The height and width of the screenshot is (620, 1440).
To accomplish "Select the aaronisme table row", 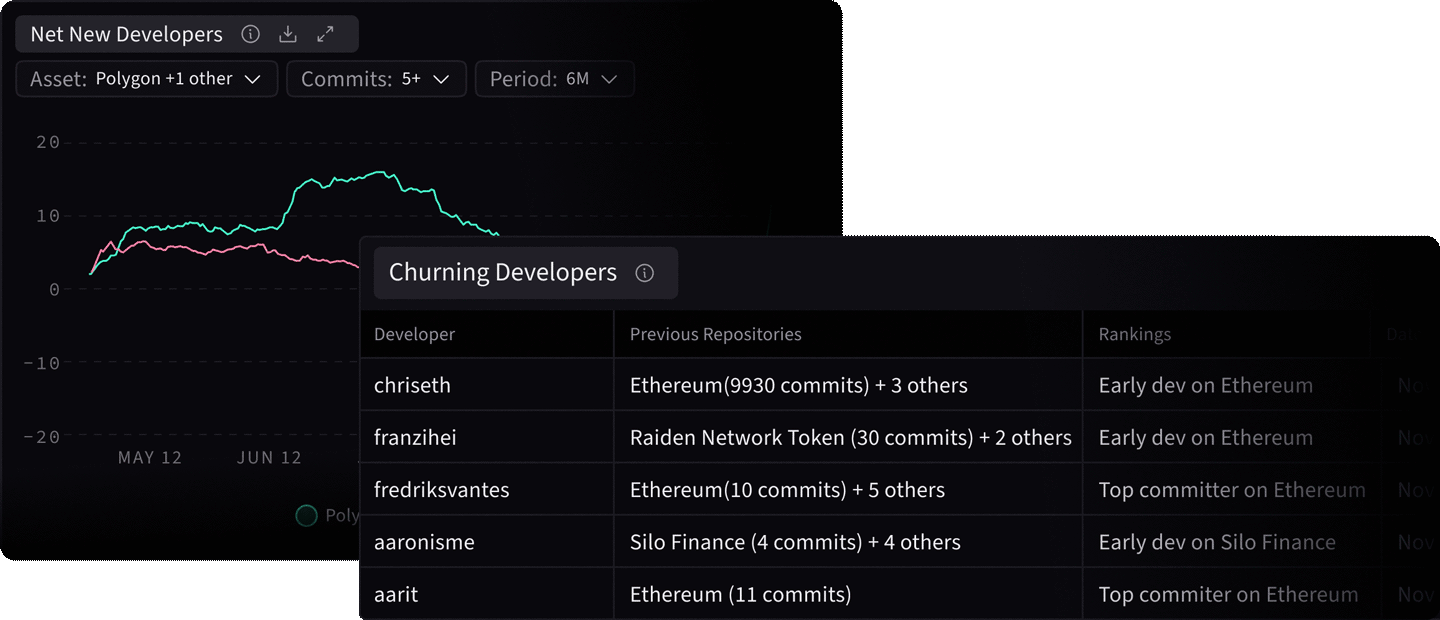I will point(424,541).
